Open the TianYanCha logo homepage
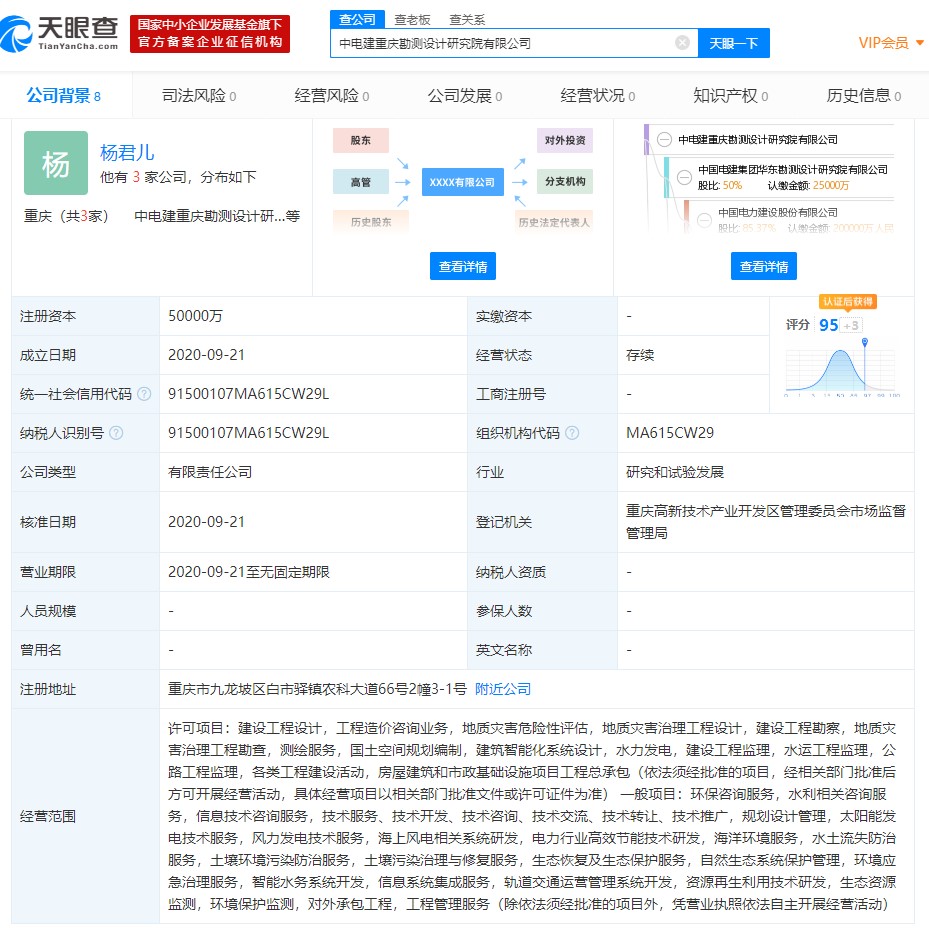929x945 pixels. coord(60,33)
